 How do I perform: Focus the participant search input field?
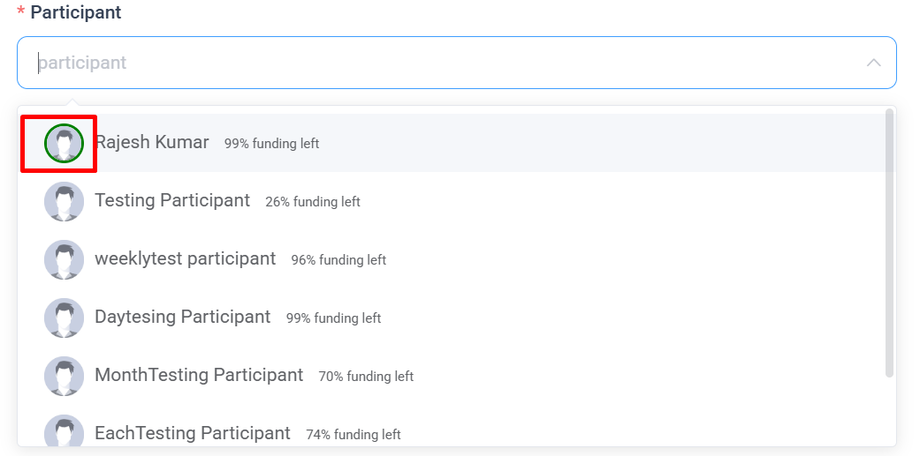pyautogui.click(x=440, y=63)
